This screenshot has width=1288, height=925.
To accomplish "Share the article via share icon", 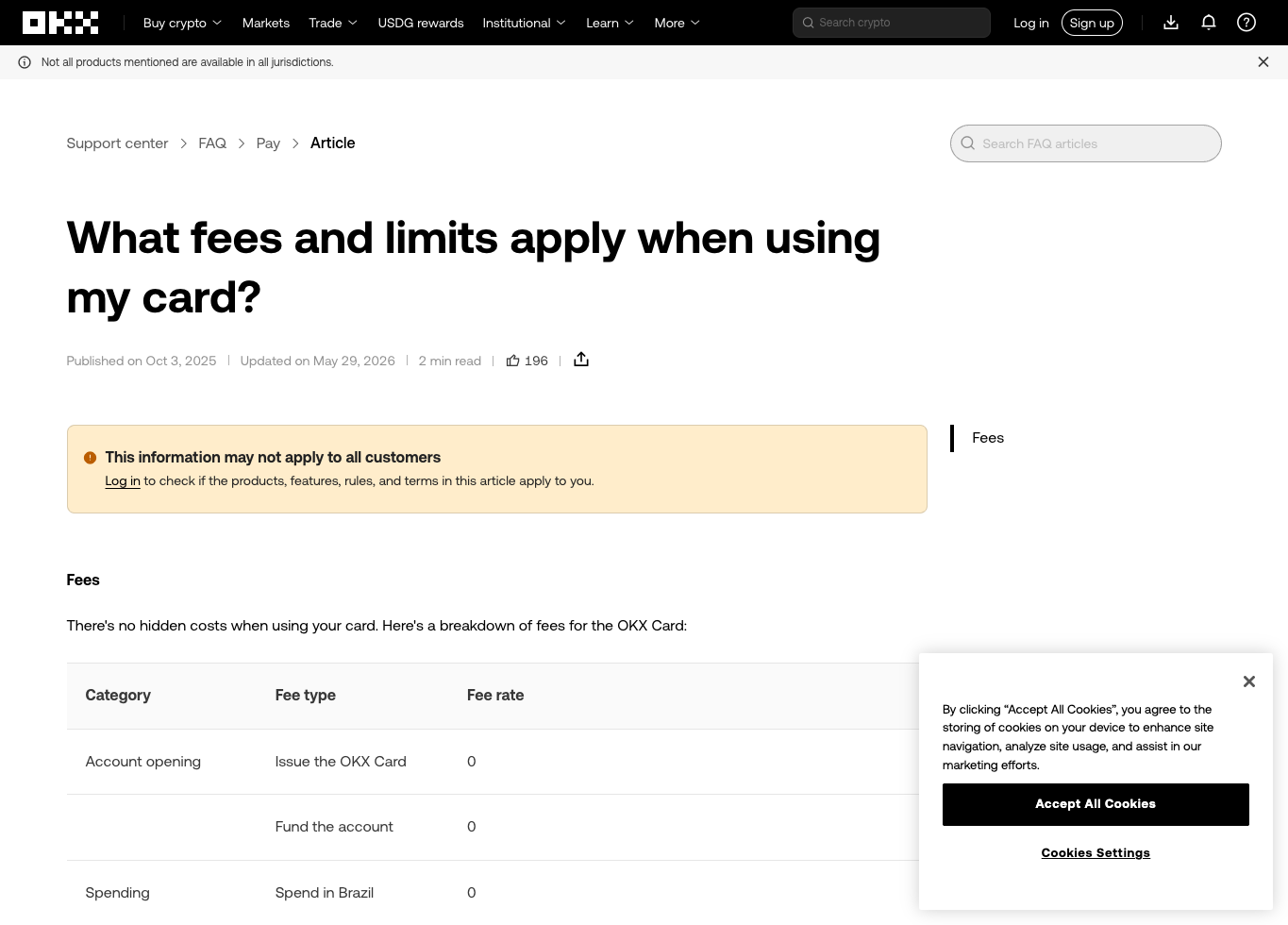I will click(581, 360).
